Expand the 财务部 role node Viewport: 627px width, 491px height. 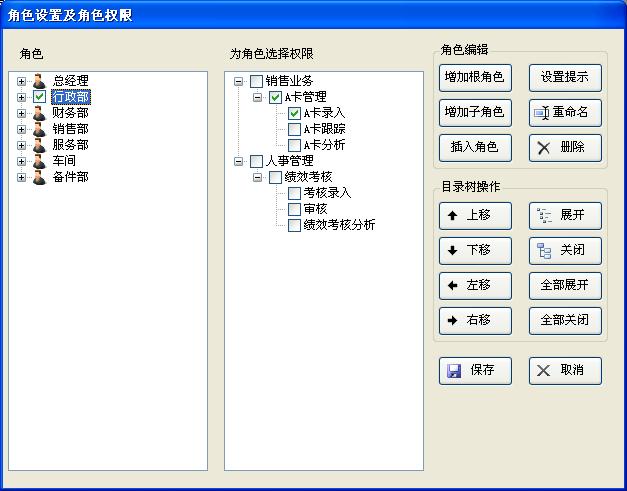click(21, 114)
